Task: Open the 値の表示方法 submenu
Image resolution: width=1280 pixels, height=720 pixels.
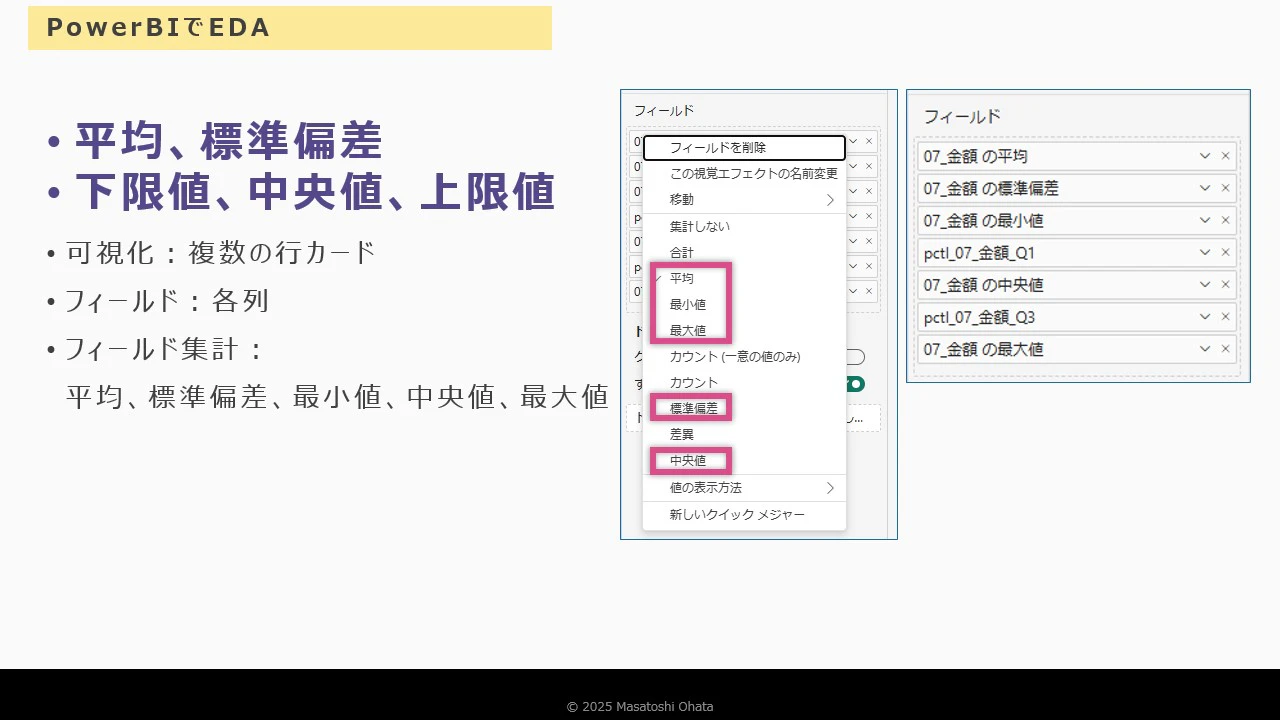Action: click(x=744, y=488)
